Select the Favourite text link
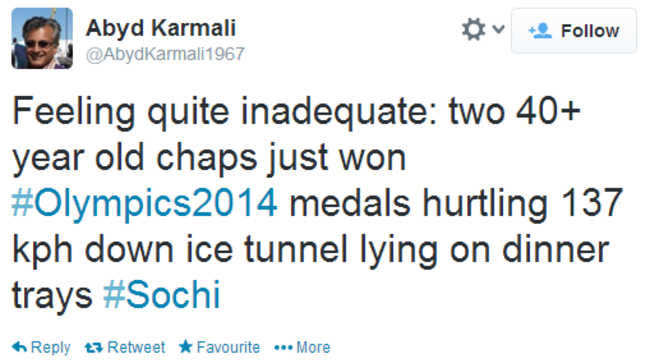Viewport: 650px width, 363px height. [228, 347]
